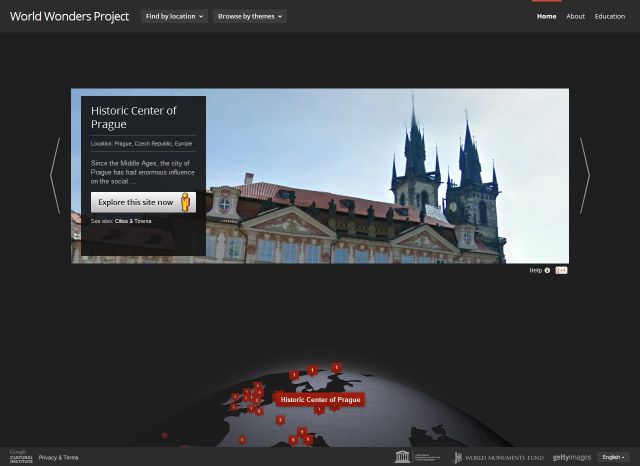This screenshot has width=640, height=466.
Task: Advance to next site with right arrow
Action: tap(585, 175)
